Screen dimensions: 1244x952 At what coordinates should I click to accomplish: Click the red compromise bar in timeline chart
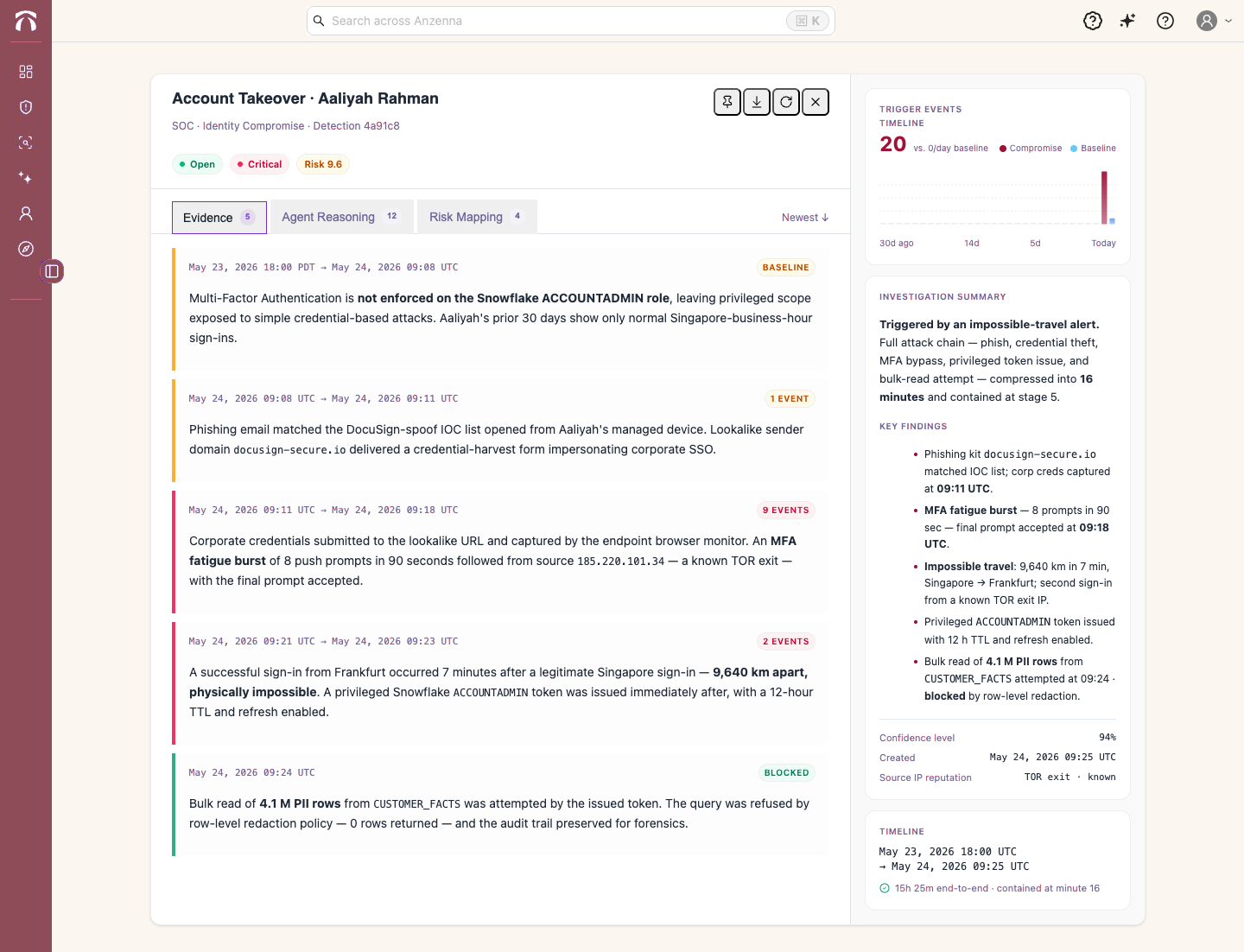pyautogui.click(x=1104, y=197)
